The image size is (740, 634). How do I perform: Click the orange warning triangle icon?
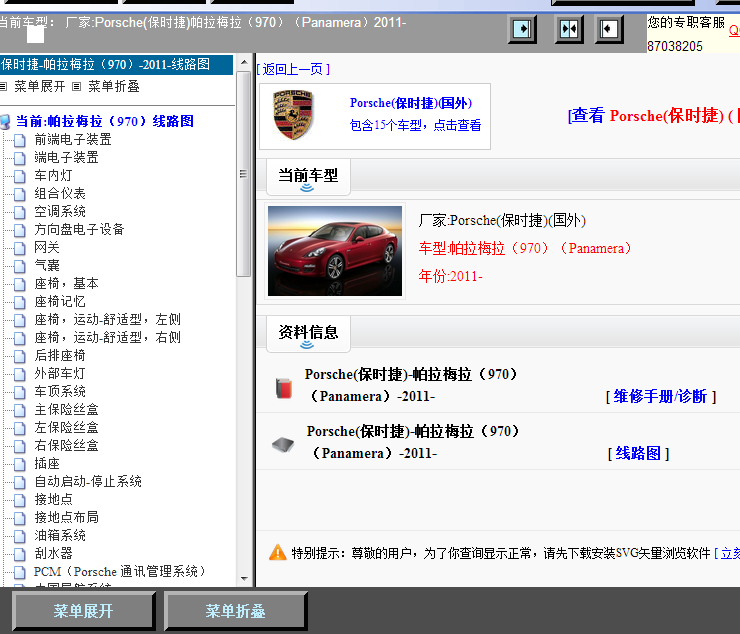tap(278, 552)
